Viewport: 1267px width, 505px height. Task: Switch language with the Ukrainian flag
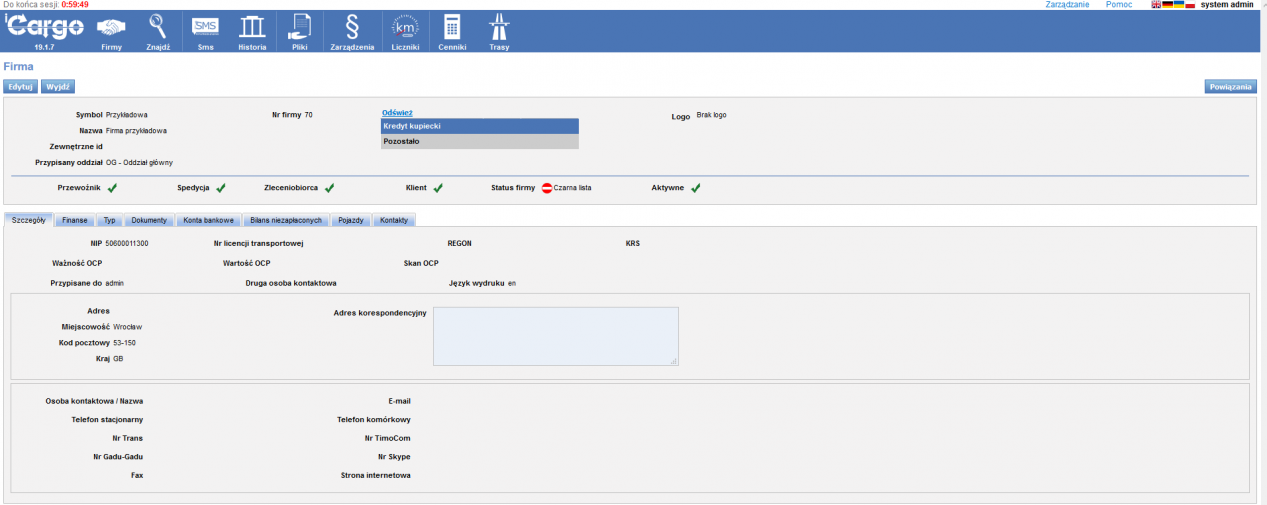pos(1179,5)
